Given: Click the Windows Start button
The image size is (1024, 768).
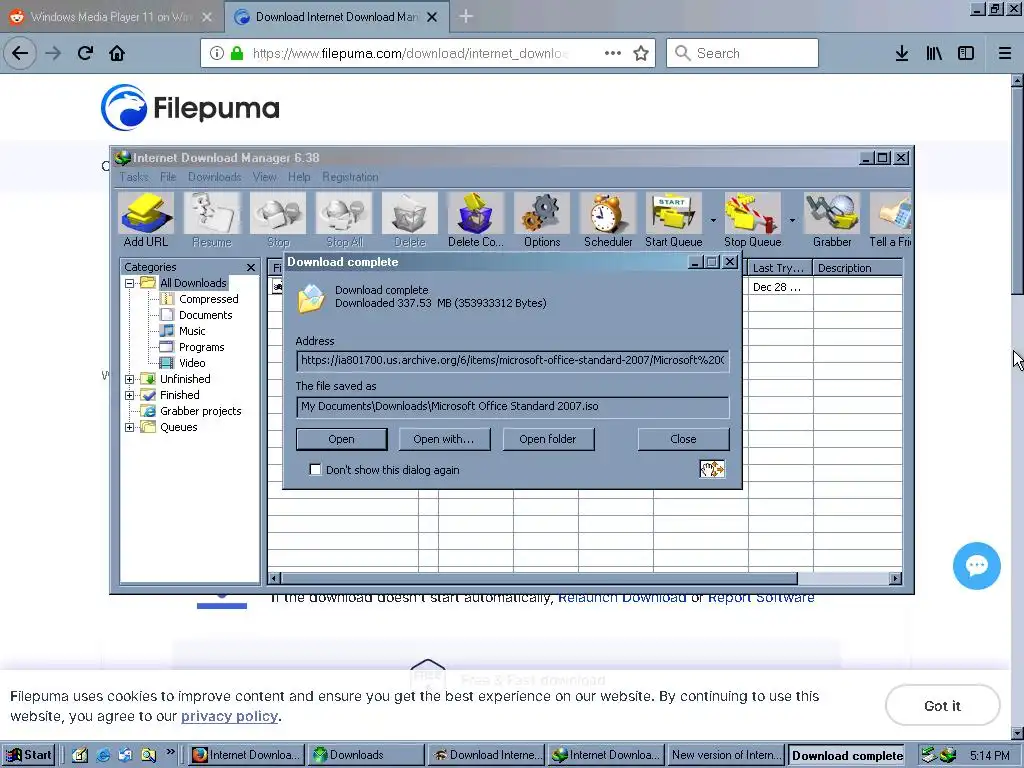Looking at the screenshot, I should [x=29, y=755].
